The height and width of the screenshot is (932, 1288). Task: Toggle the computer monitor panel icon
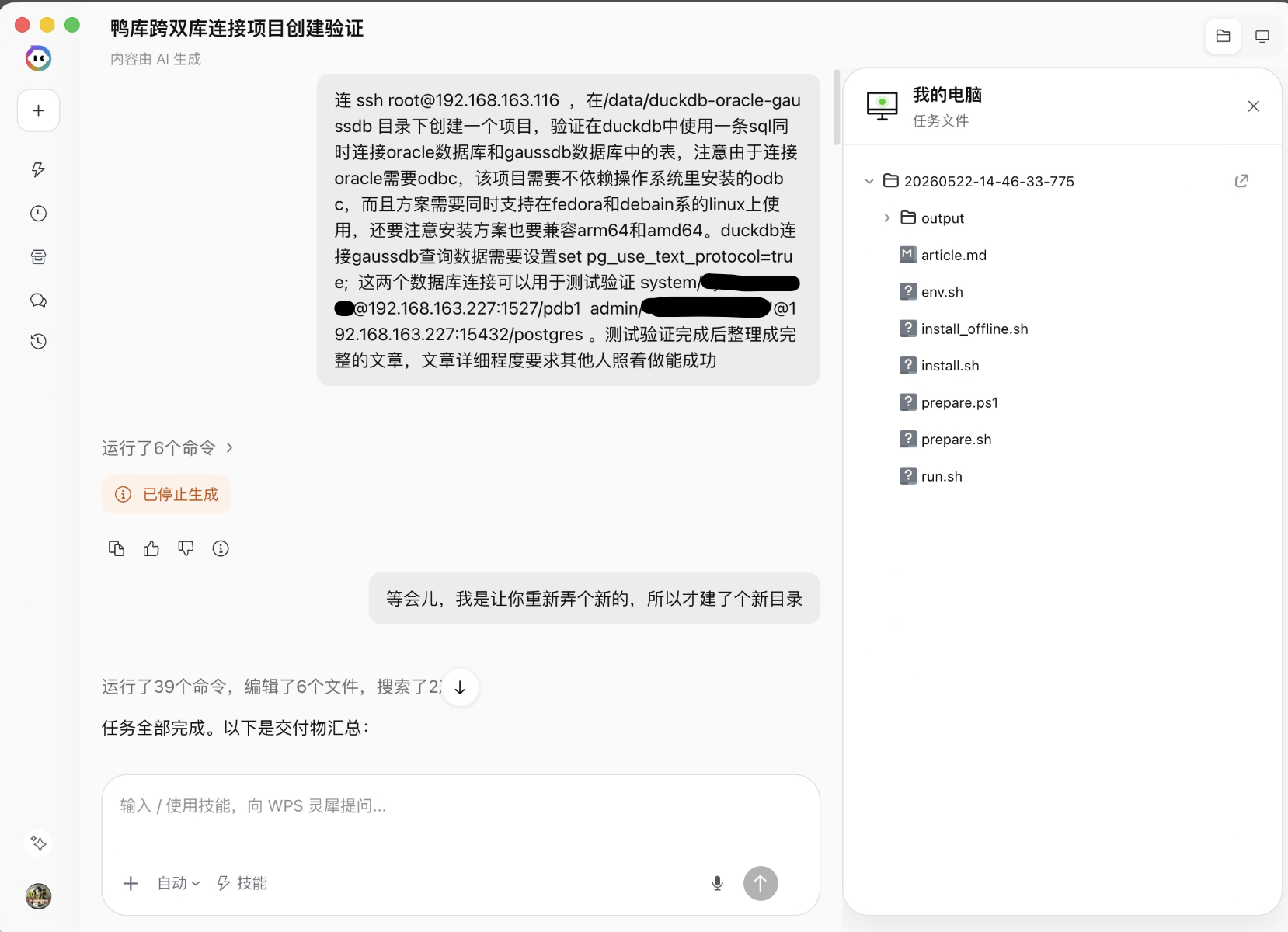point(1262,36)
